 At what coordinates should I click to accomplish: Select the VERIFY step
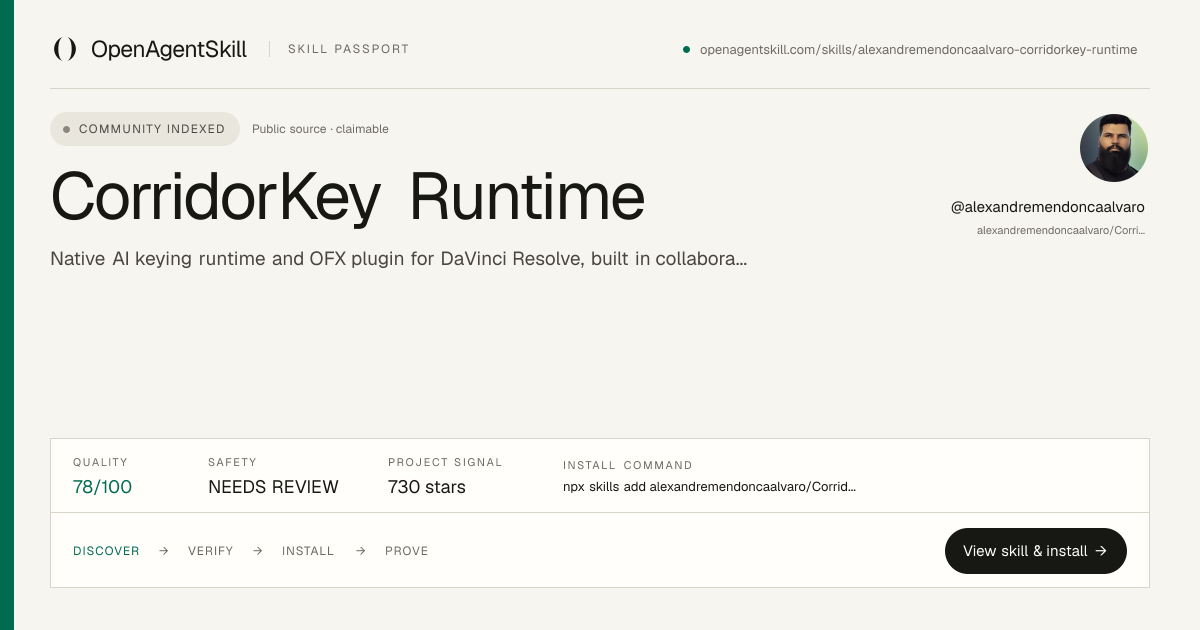pyautogui.click(x=211, y=551)
